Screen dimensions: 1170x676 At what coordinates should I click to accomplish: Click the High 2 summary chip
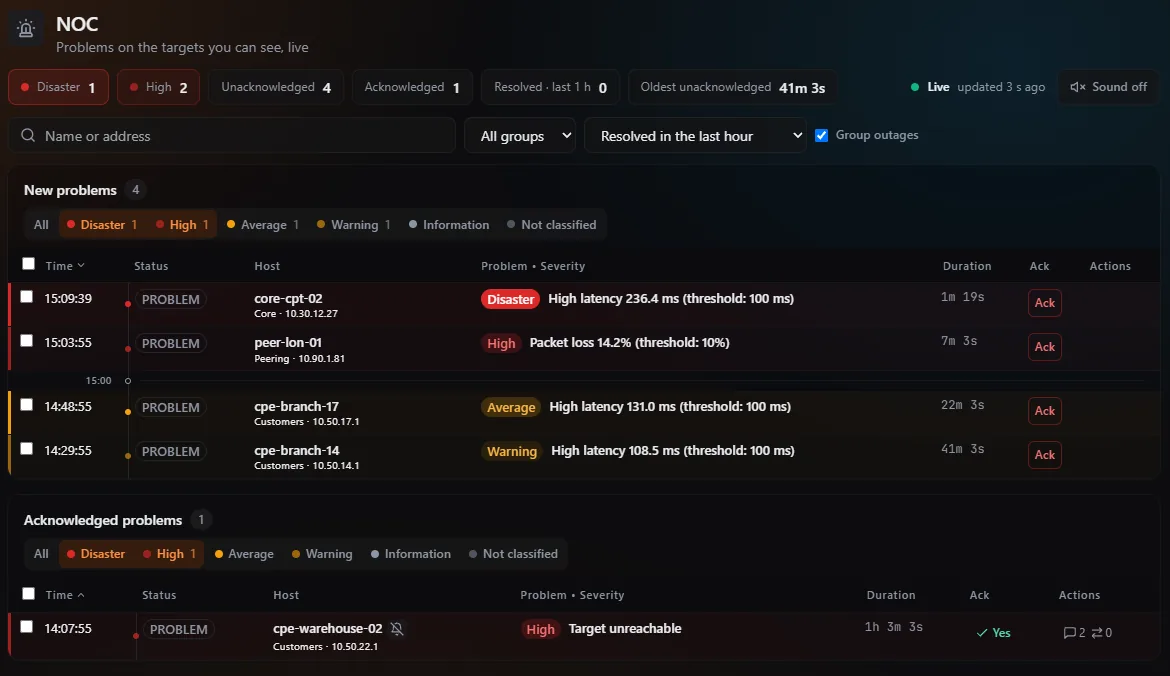(158, 87)
